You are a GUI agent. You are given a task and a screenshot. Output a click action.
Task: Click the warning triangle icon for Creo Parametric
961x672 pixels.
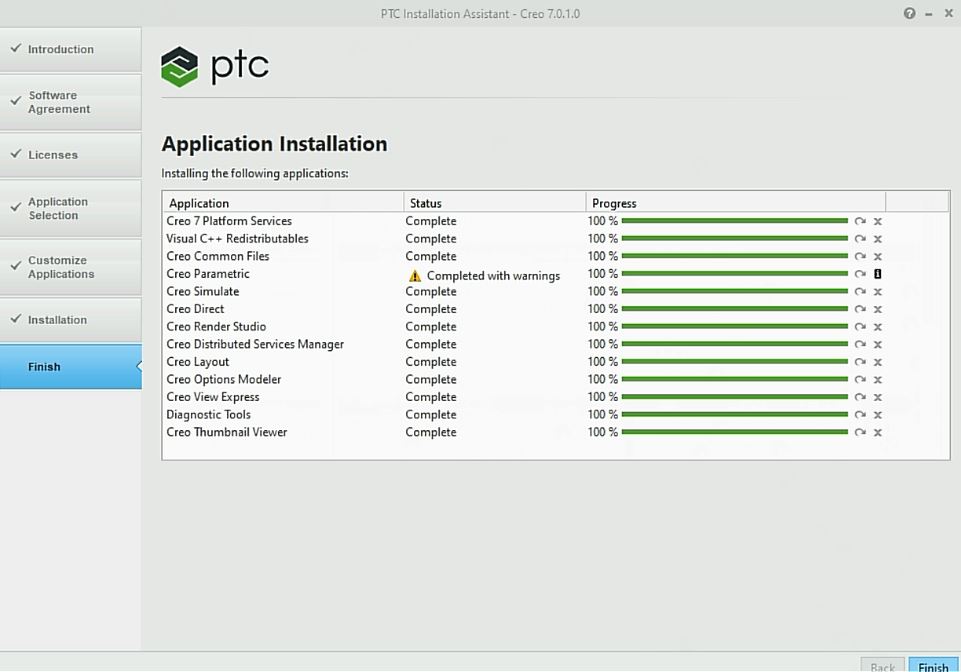tap(415, 276)
